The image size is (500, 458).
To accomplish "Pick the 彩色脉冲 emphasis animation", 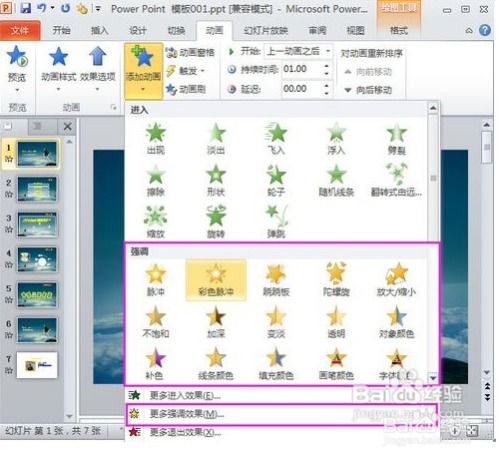I will tap(216, 279).
